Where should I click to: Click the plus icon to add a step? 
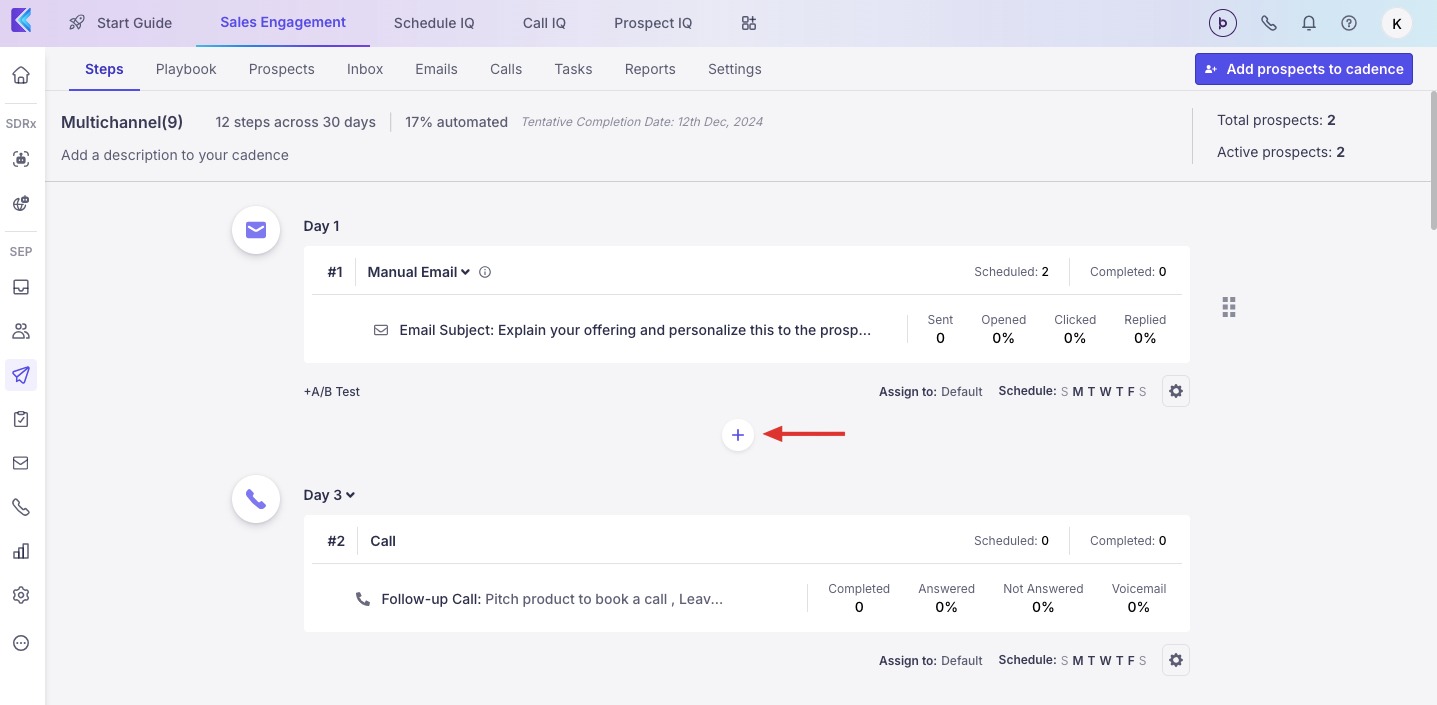point(738,435)
